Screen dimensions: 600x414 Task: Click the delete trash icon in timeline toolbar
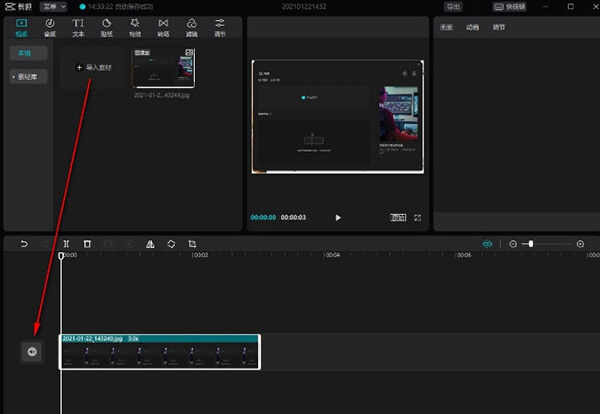click(x=87, y=244)
